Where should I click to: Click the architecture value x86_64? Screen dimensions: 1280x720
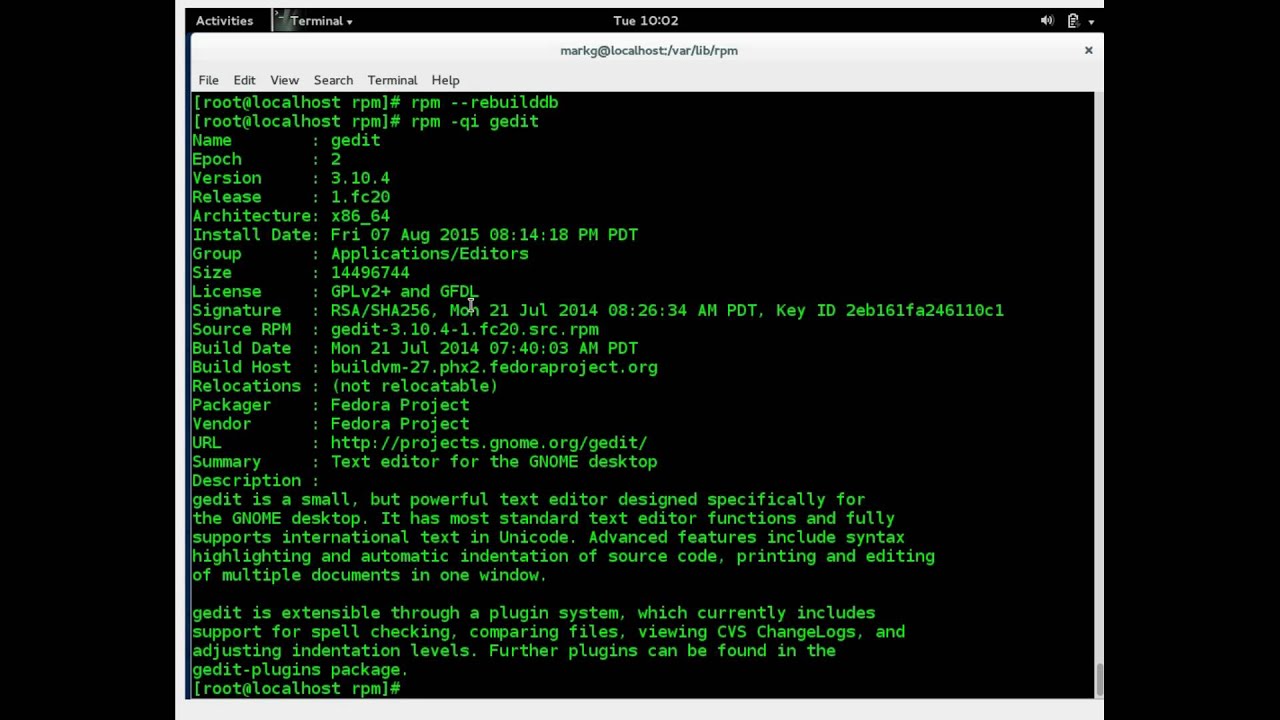(360, 216)
